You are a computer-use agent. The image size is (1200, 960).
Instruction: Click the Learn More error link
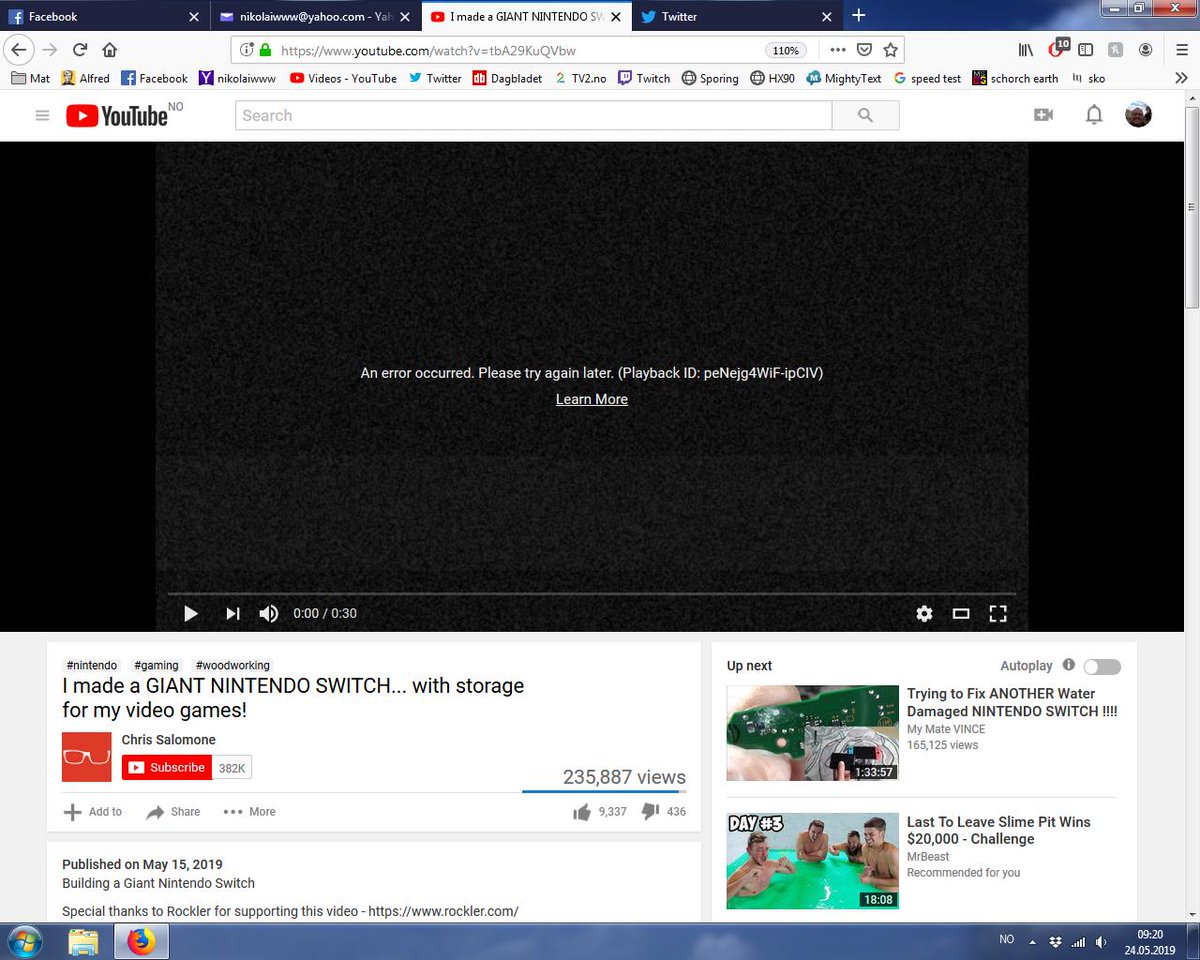[592, 399]
